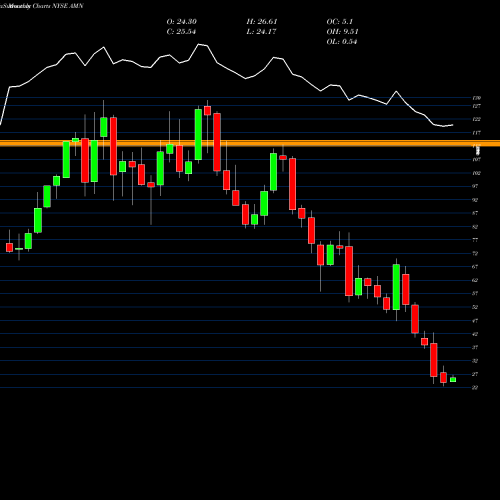Click the 52 price axis label
This screenshot has width=500, height=500.
[x=475, y=307]
